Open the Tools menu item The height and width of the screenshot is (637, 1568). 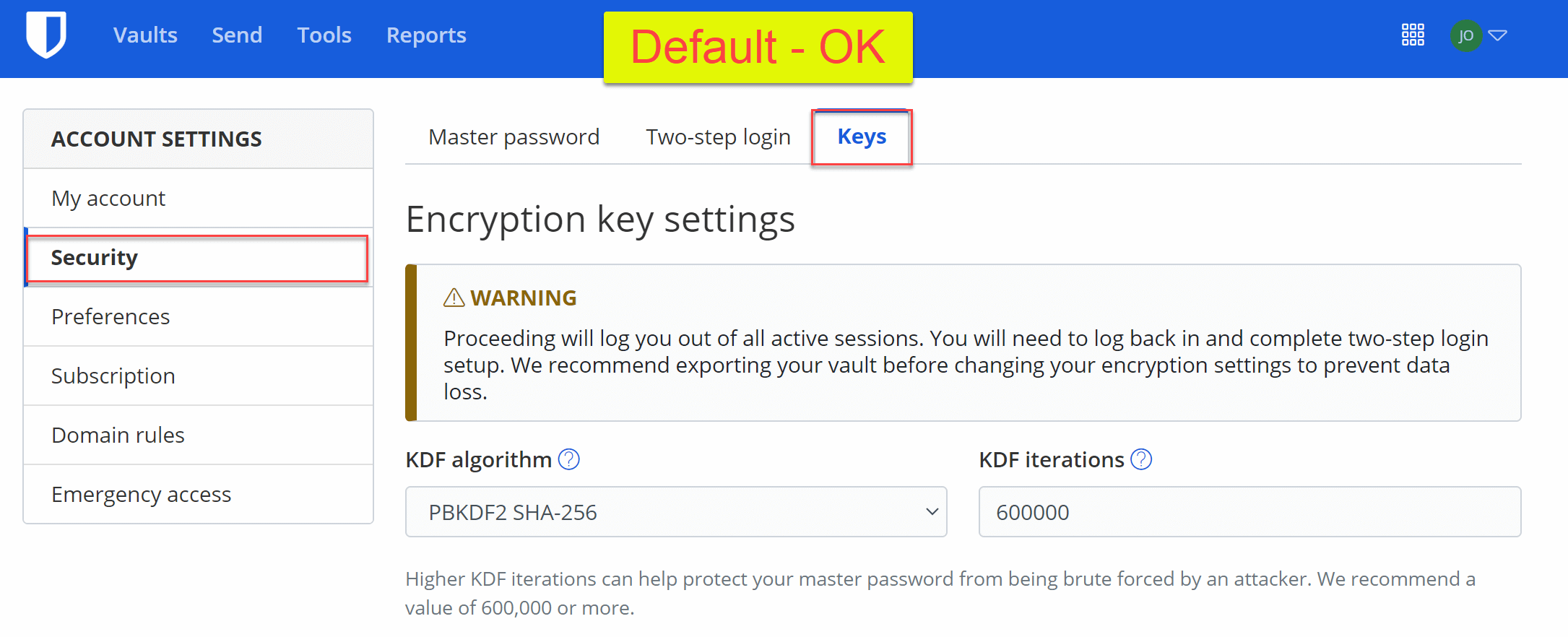click(324, 35)
